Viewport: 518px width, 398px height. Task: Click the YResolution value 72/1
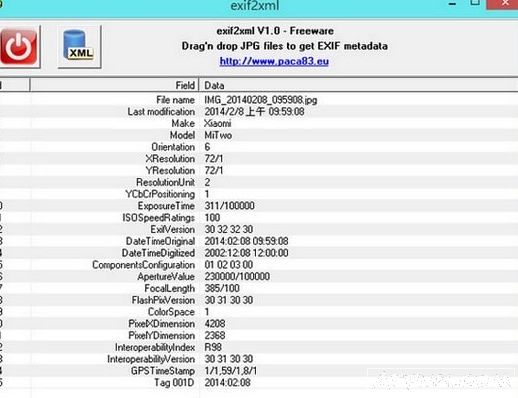[214, 171]
